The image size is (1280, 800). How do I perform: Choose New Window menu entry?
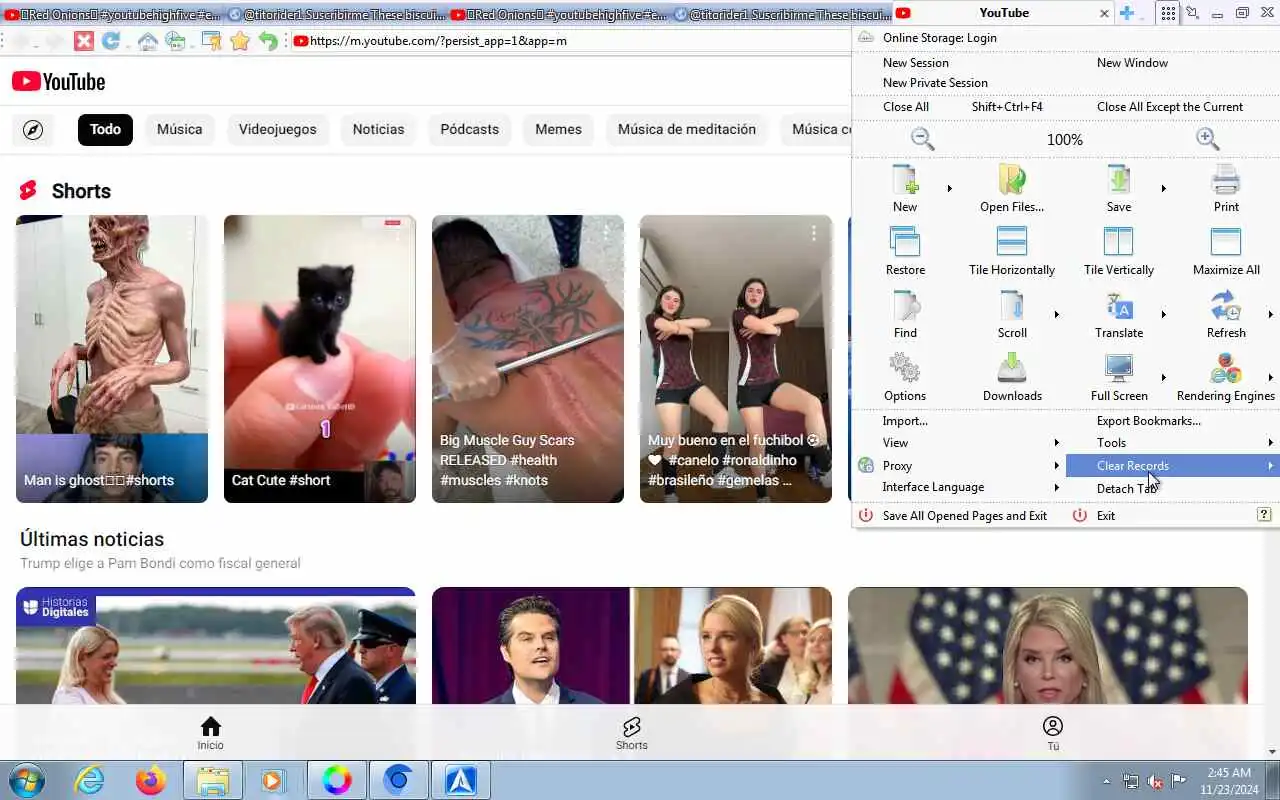pyautogui.click(x=1132, y=63)
